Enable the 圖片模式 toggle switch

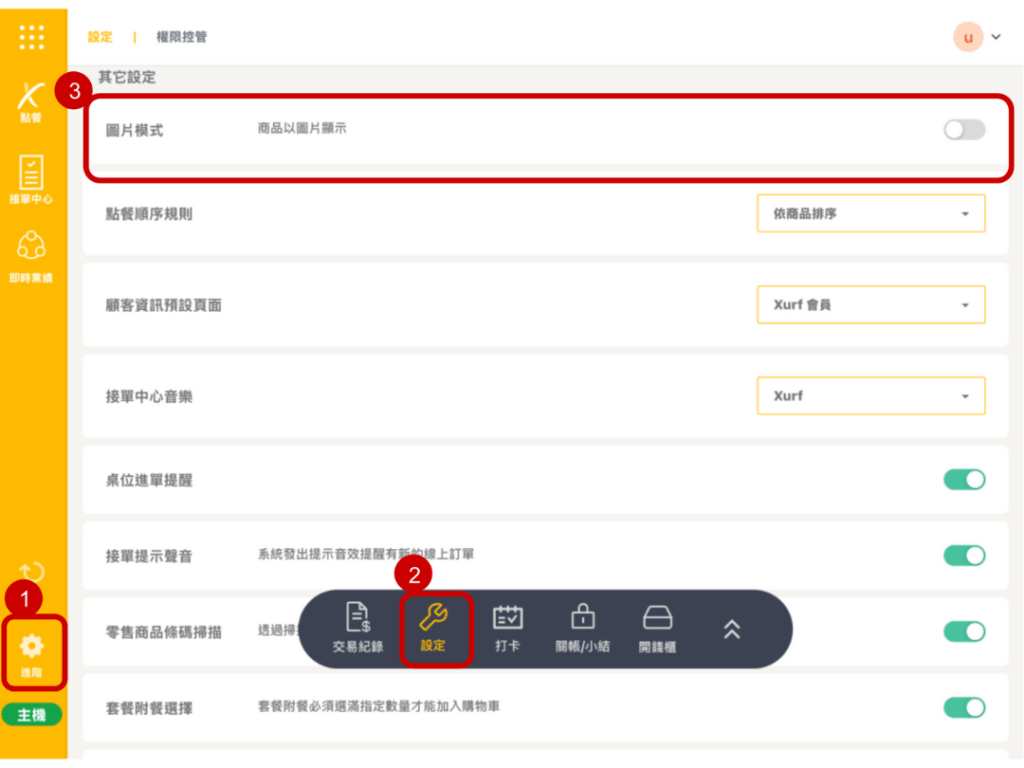tap(964, 130)
